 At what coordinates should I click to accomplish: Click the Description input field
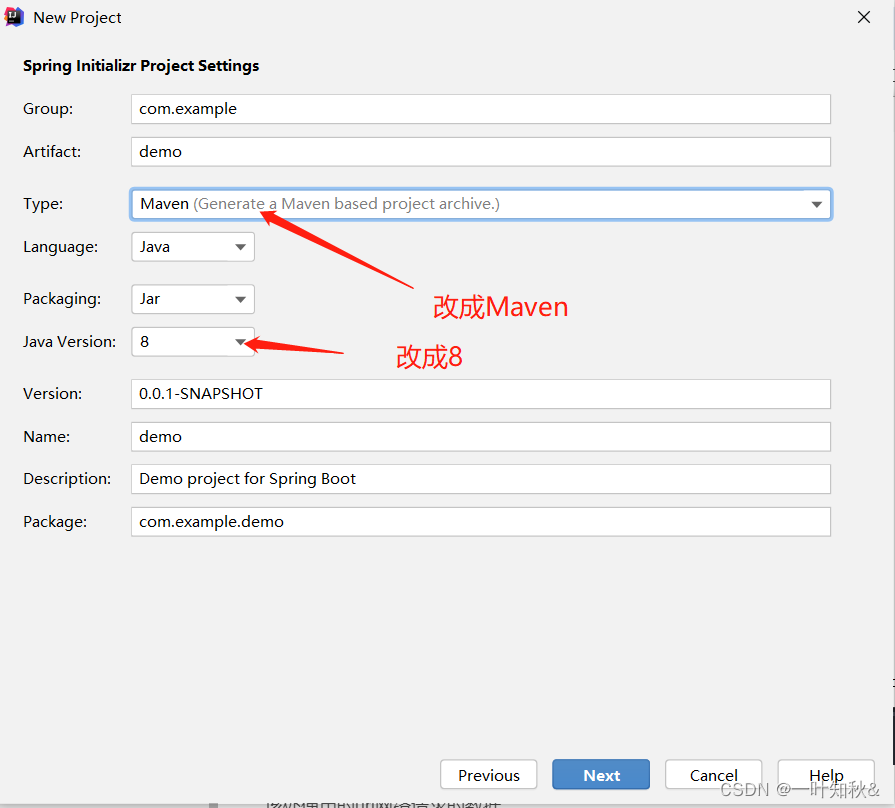481,479
